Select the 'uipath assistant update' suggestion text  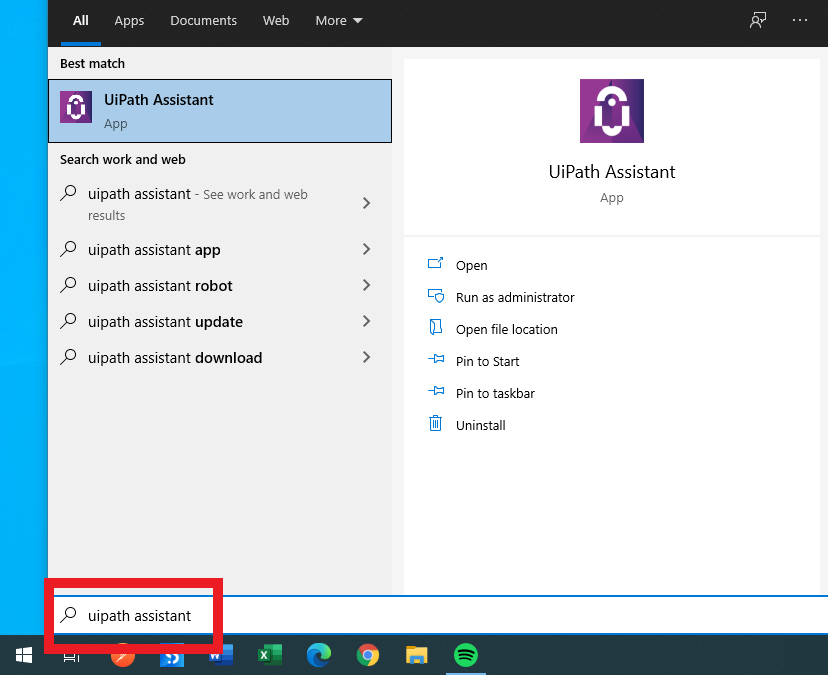pos(165,322)
